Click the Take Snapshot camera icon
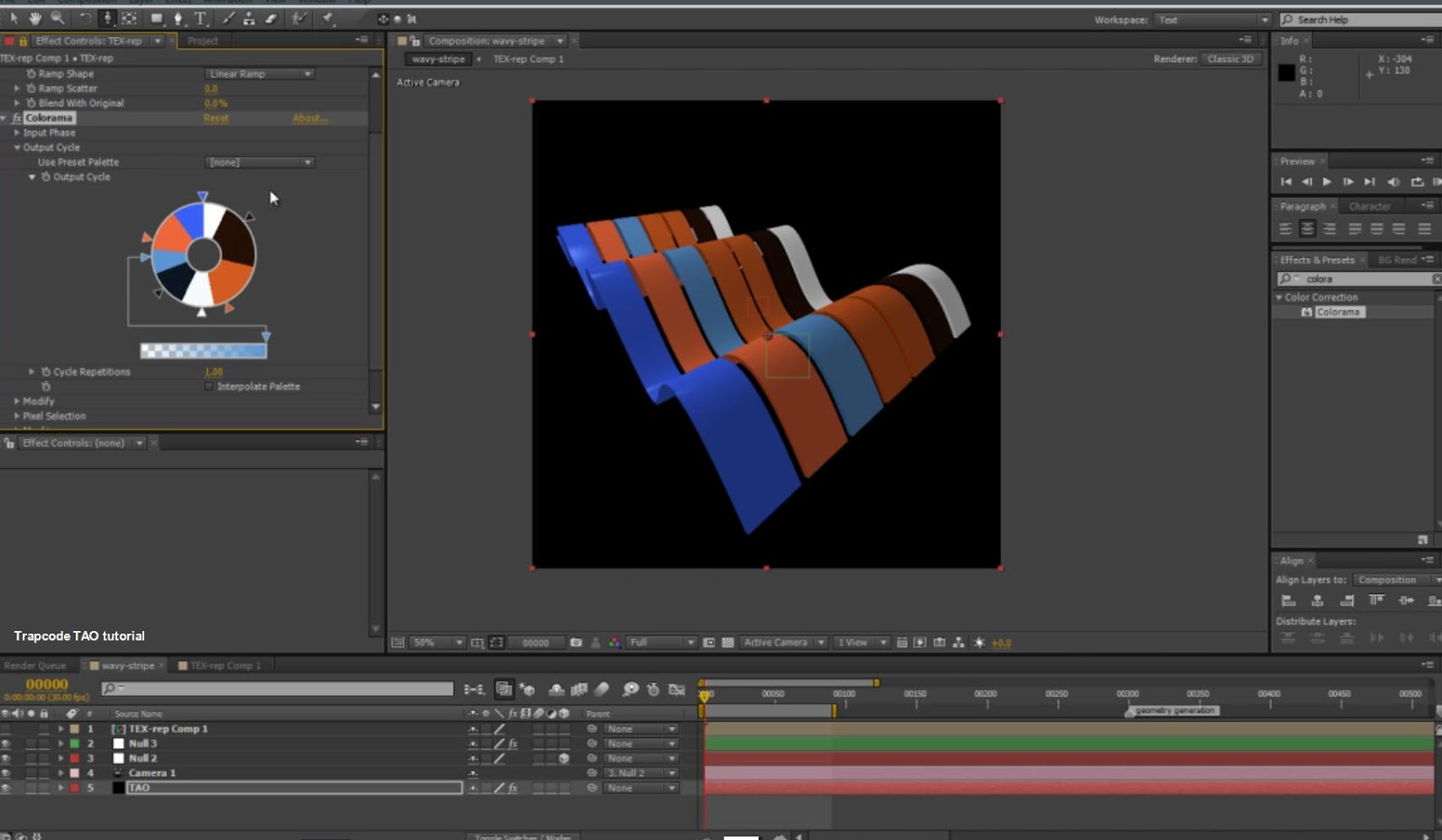 (576, 643)
